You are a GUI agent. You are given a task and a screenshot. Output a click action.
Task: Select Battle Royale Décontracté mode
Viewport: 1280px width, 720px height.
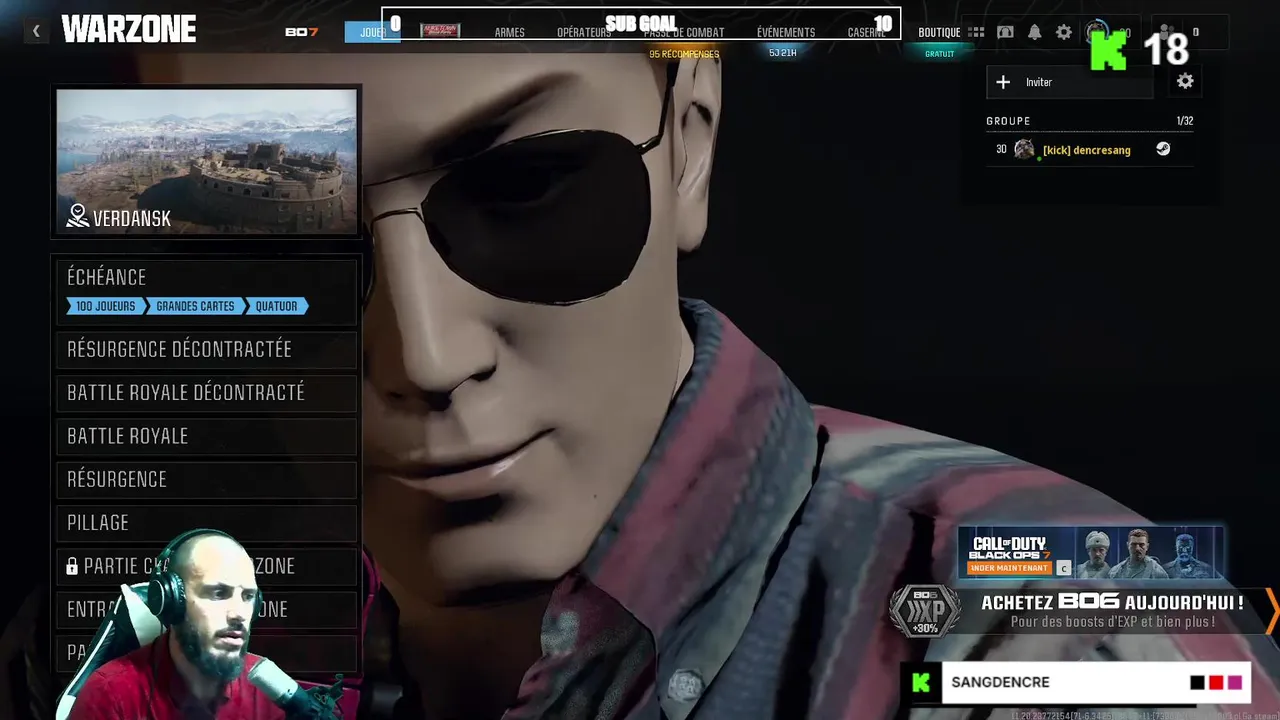pyautogui.click(x=206, y=393)
